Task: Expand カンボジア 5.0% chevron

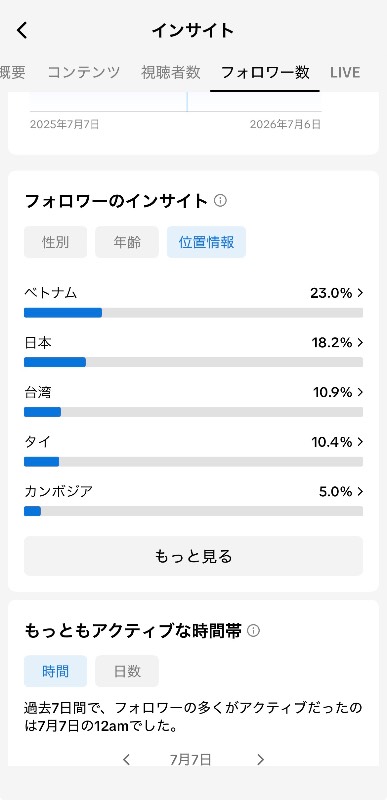Action: coord(360,491)
